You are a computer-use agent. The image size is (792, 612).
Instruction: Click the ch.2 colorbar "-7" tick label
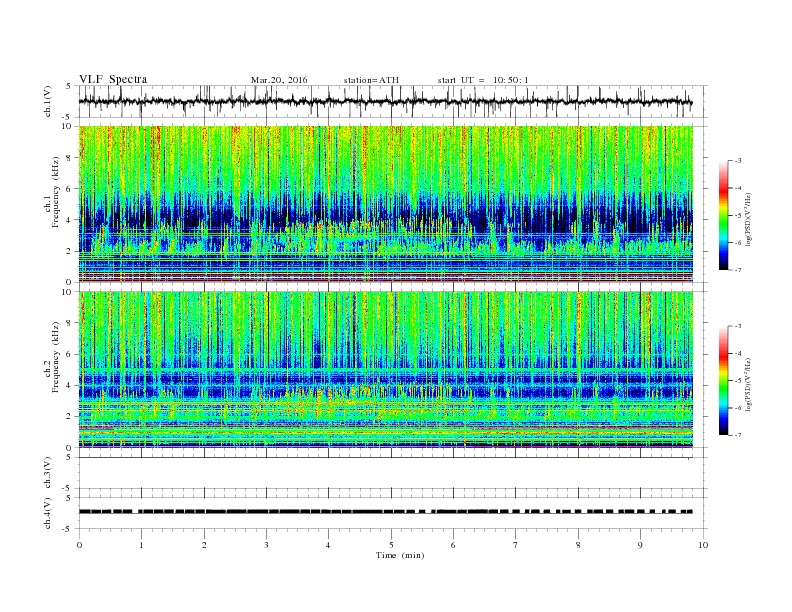738,435
